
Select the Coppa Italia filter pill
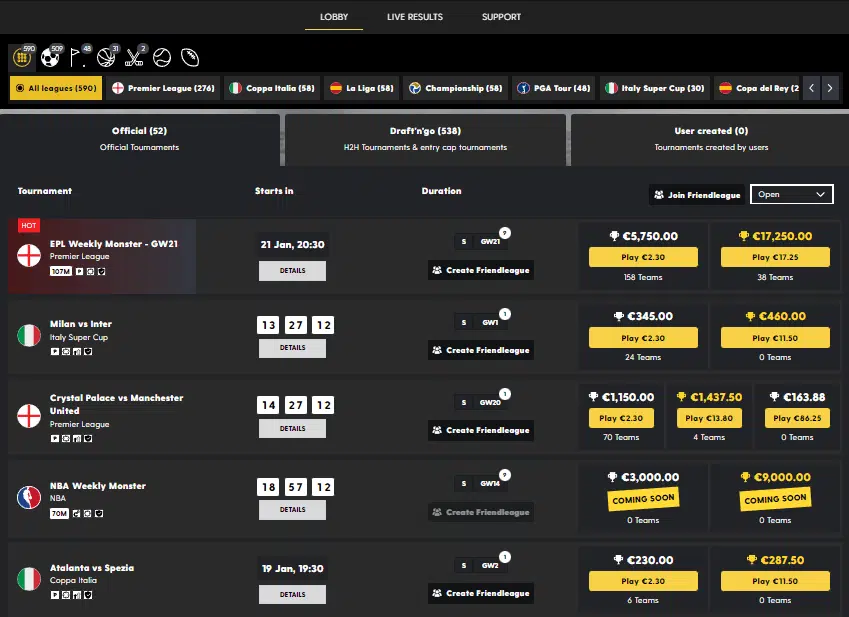[x=272, y=88]
